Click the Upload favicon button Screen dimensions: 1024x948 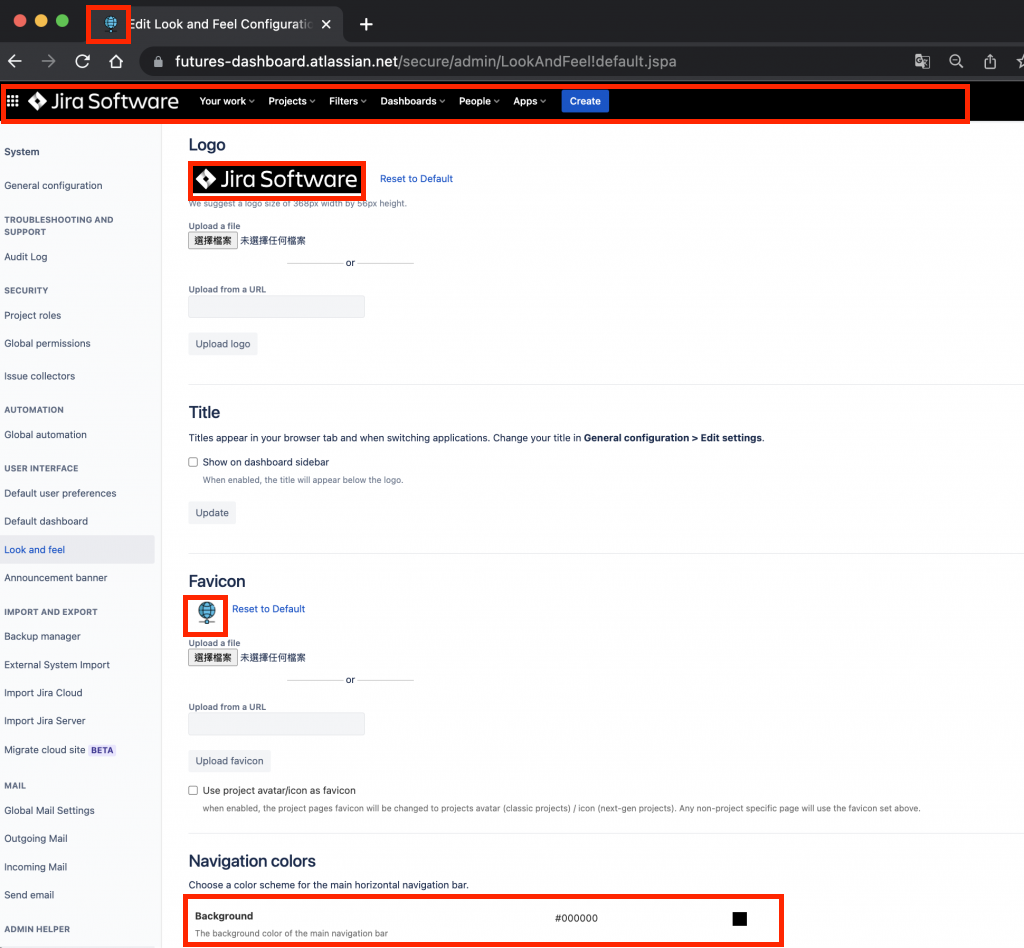(x=229, y=761)
